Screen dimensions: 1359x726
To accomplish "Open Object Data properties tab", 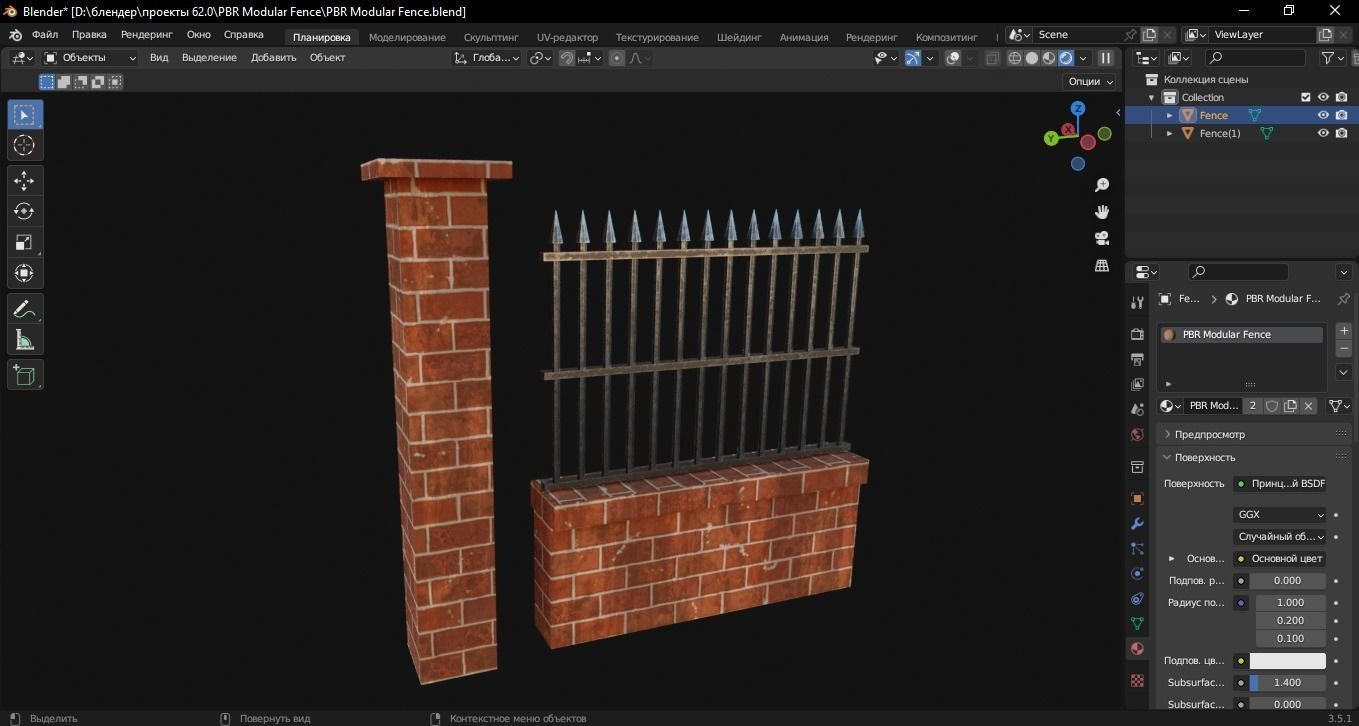I will (1137, 623).
